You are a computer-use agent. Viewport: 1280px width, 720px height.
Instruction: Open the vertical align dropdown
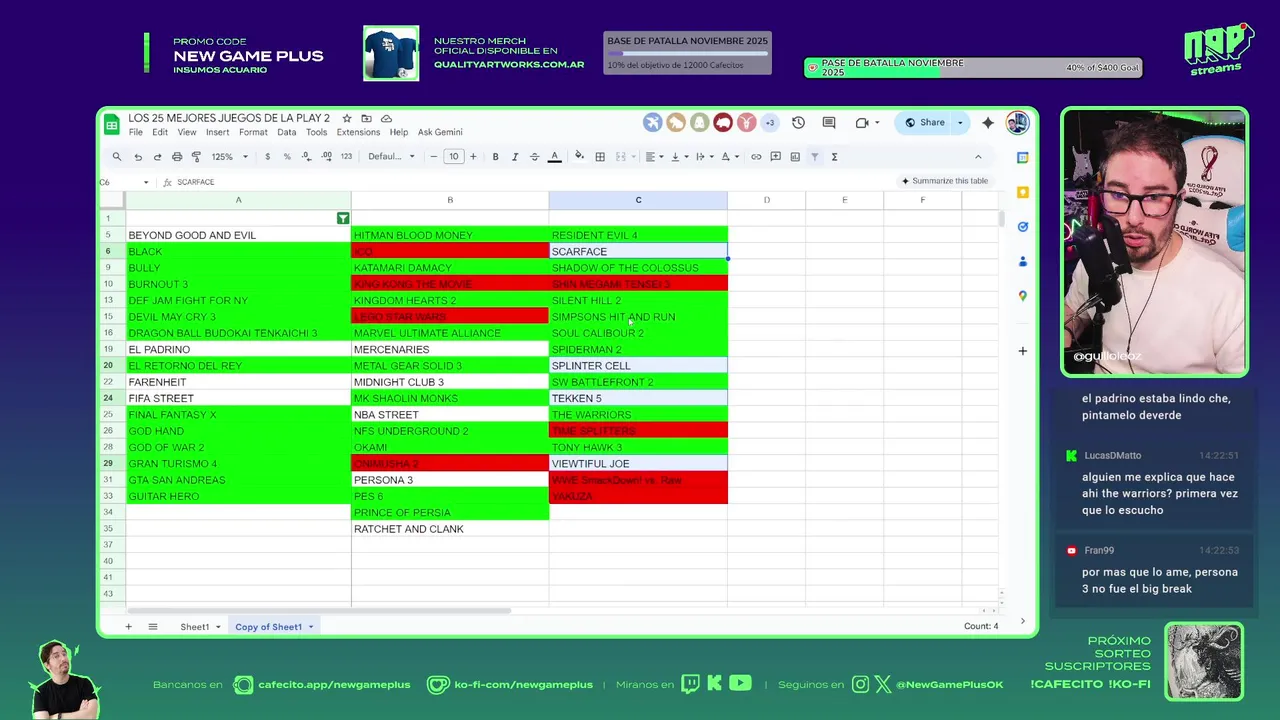(x=678, y=156)
